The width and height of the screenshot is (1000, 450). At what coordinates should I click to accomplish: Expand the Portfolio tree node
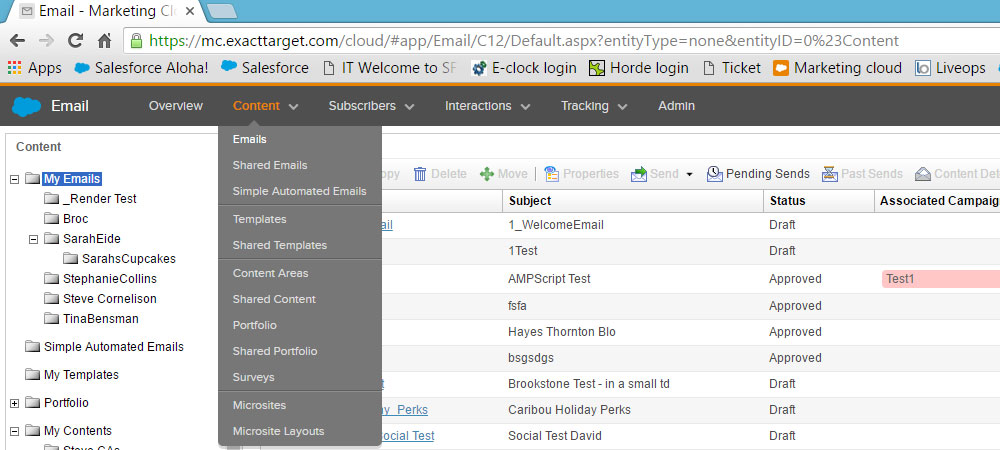(x=15, y=403)
